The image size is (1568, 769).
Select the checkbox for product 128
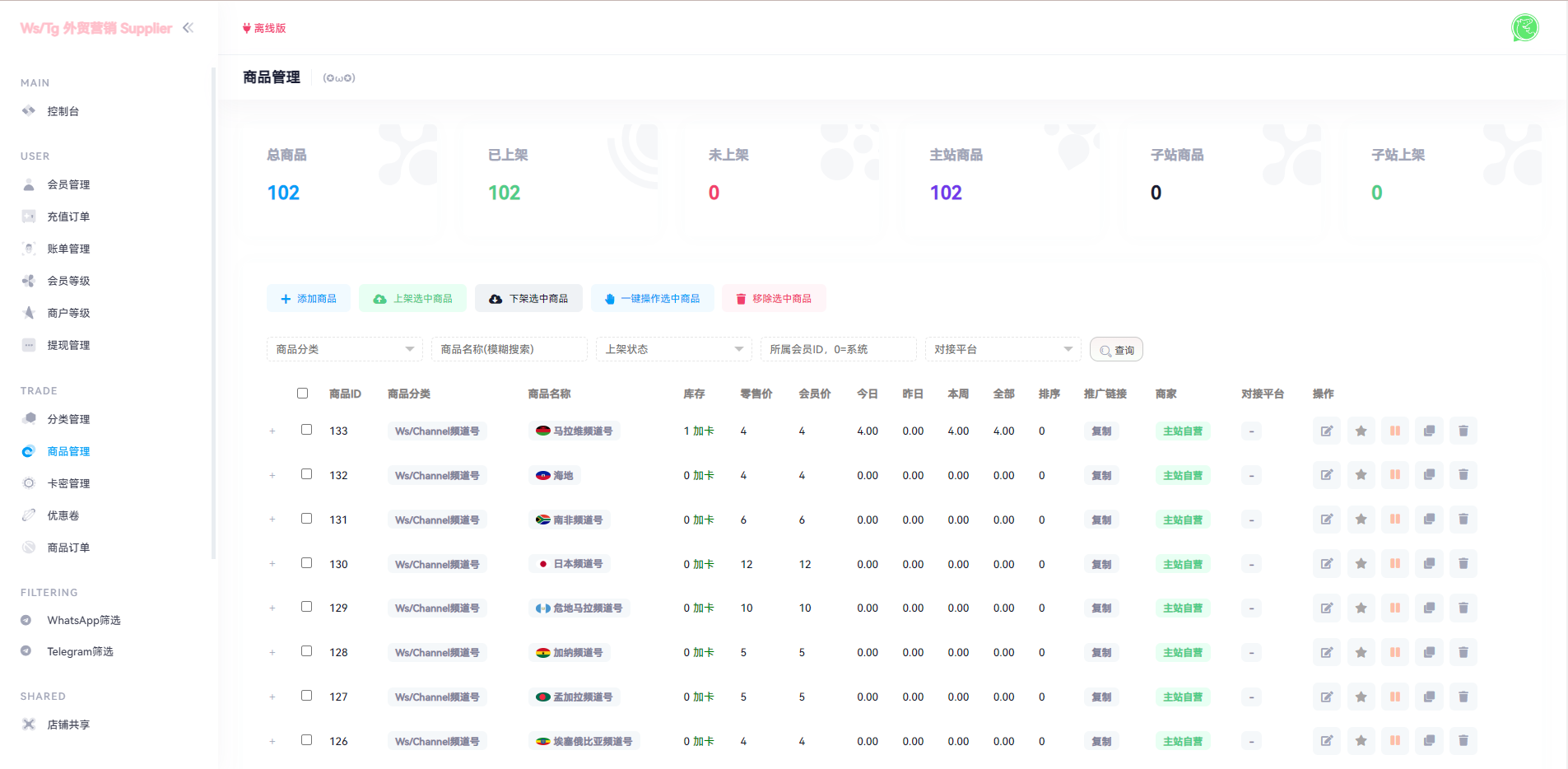tap(306, 651)
